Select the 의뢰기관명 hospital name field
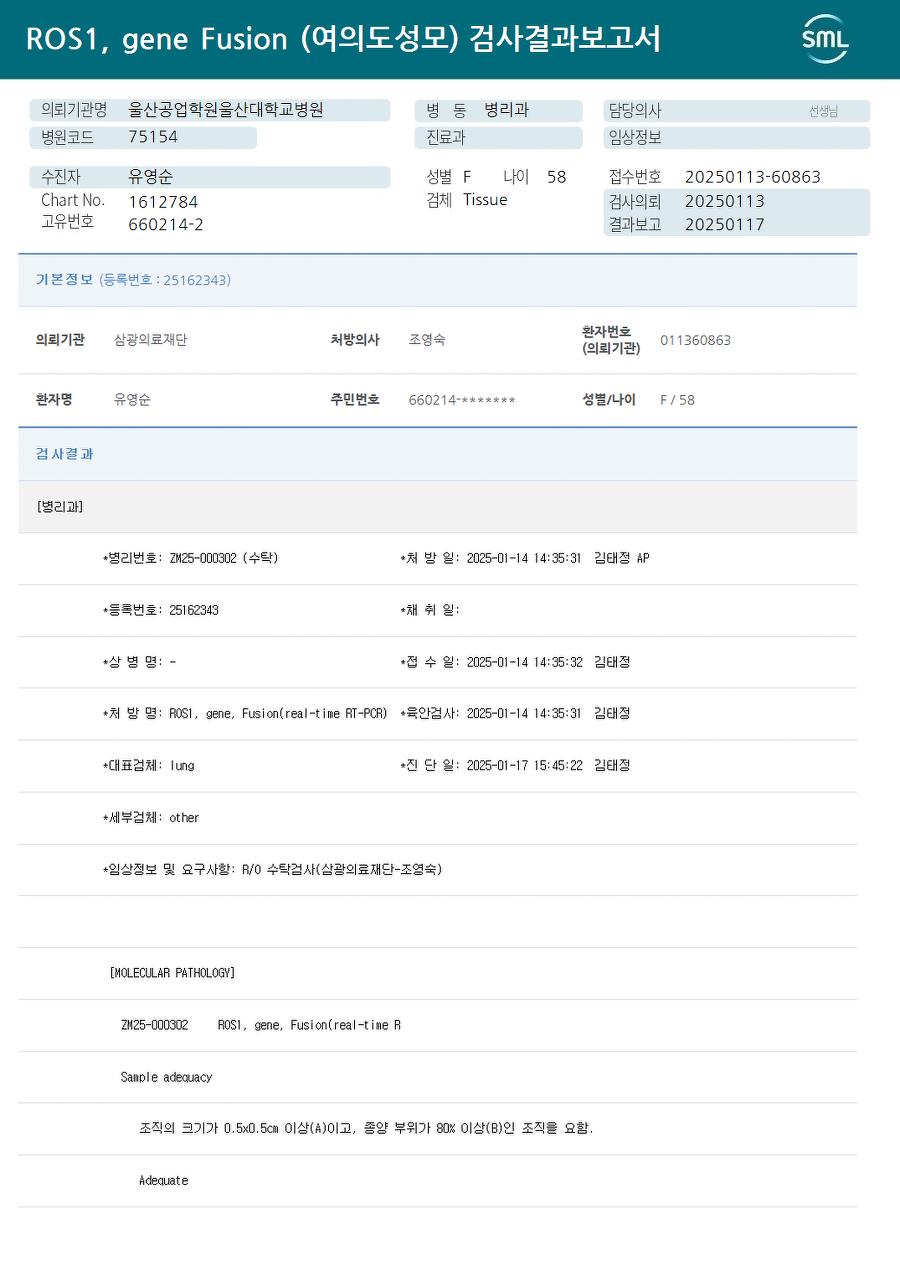Image resolution: width=900 pixels, height=1271 pixels. (210, 111)
